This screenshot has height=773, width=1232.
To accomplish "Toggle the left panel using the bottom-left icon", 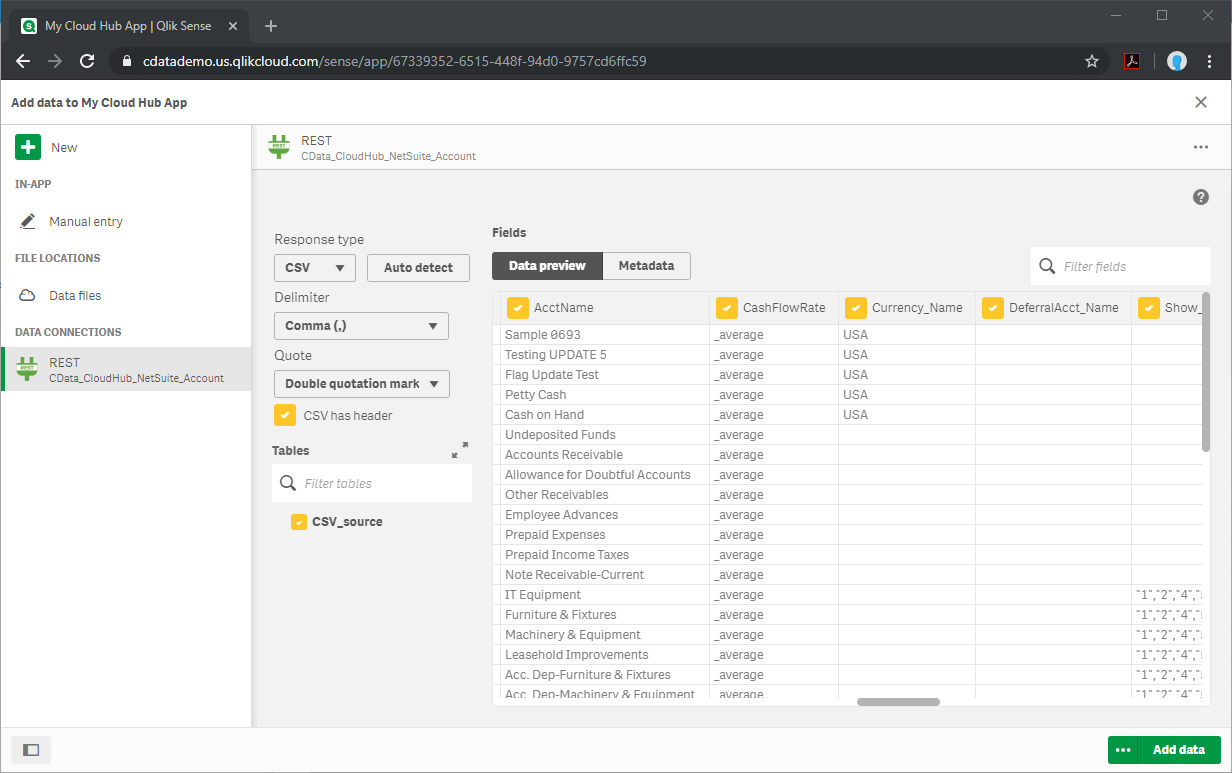I will (x=31, y=750).
